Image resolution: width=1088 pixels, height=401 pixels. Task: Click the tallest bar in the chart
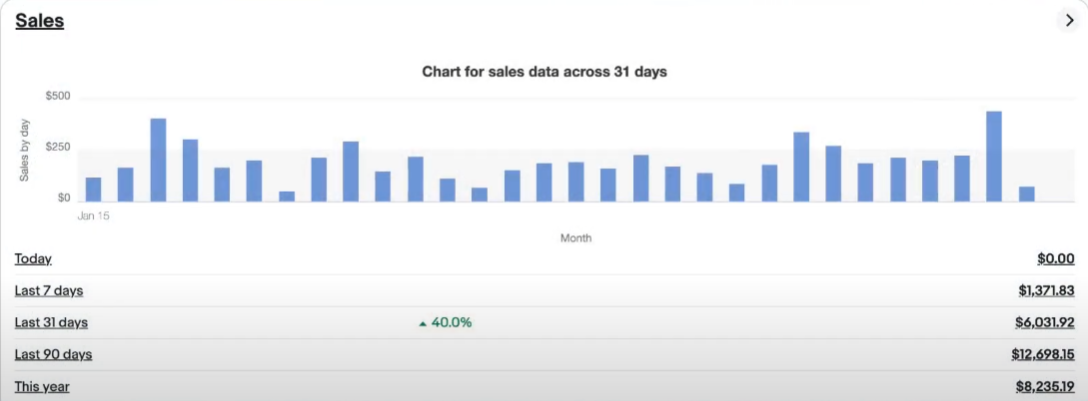point(994,156)
